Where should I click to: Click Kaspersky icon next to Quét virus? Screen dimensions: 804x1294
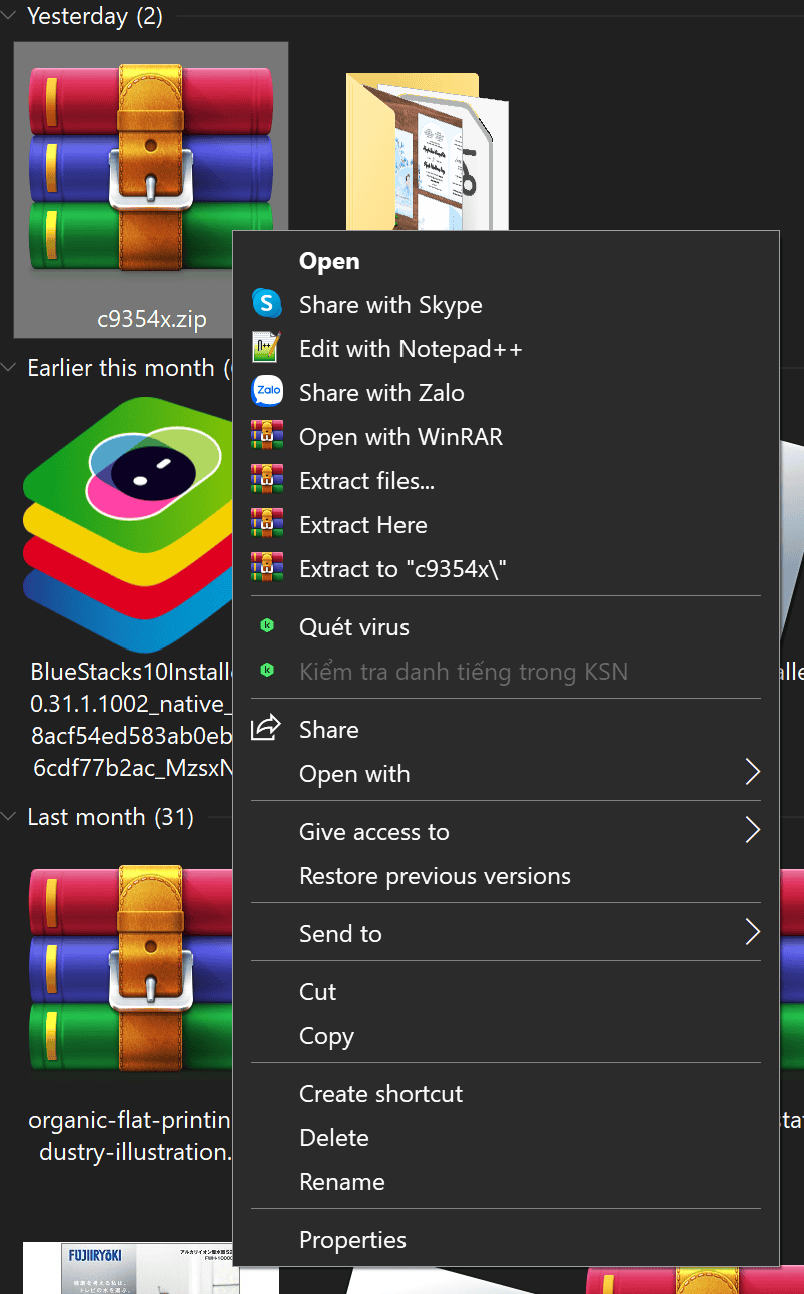pos(267,626)
